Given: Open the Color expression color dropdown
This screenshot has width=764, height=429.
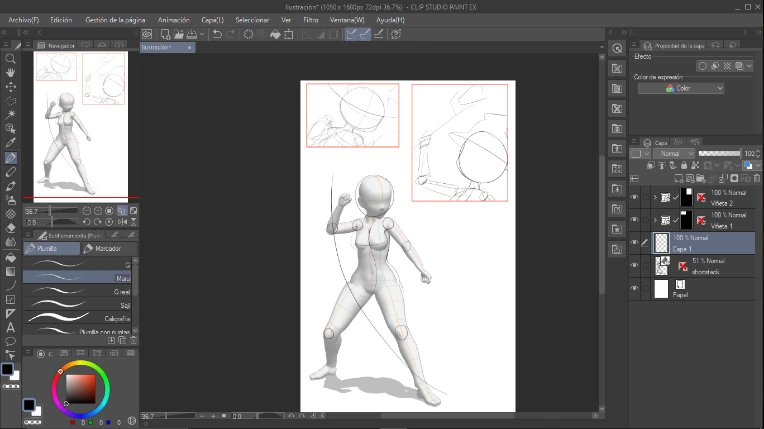Looking at the screenshot, I should (x=681, y=88).
